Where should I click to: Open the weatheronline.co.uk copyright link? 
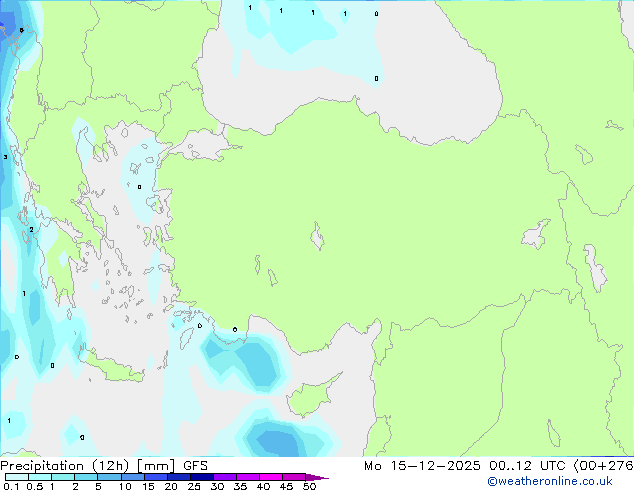tap(550, 481)
